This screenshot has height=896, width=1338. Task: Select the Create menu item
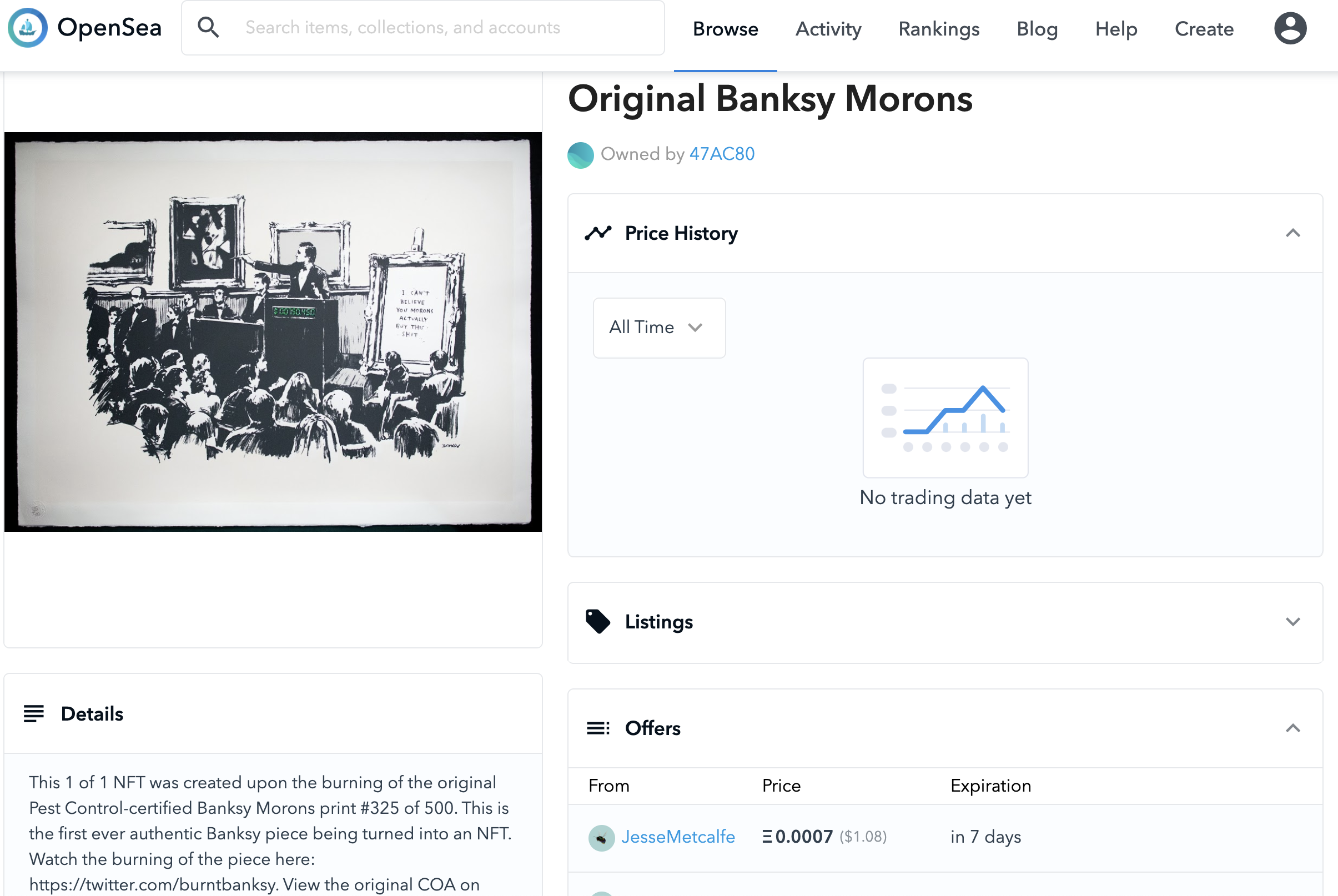click(1204, 28)
